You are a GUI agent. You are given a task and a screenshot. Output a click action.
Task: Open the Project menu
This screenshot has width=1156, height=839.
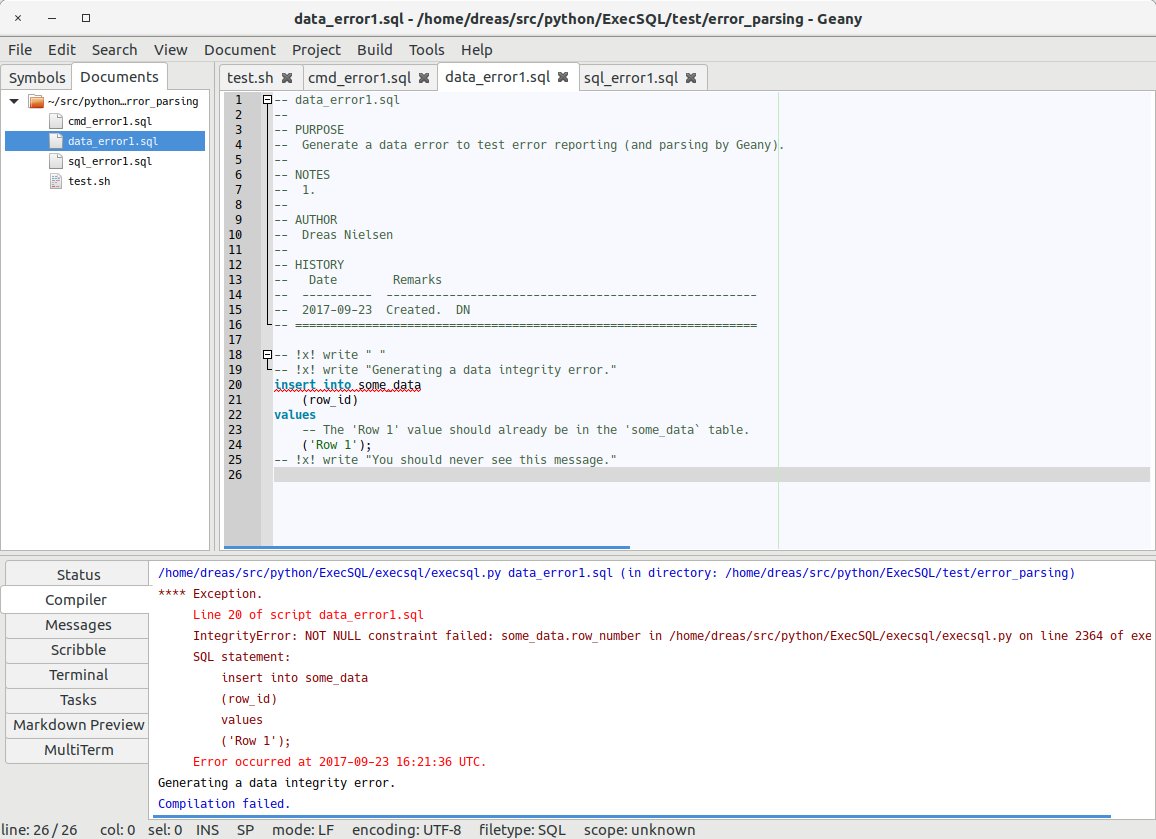(x=316, y=49)
